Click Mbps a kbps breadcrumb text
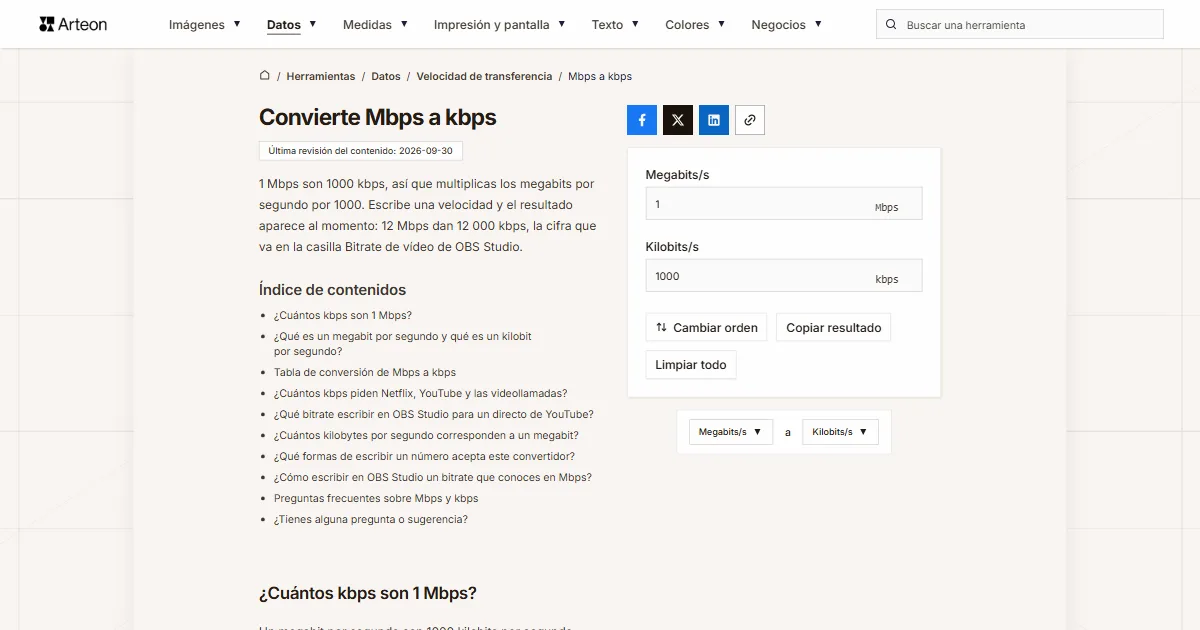The image size is (1200, 630). pos(600,76)
